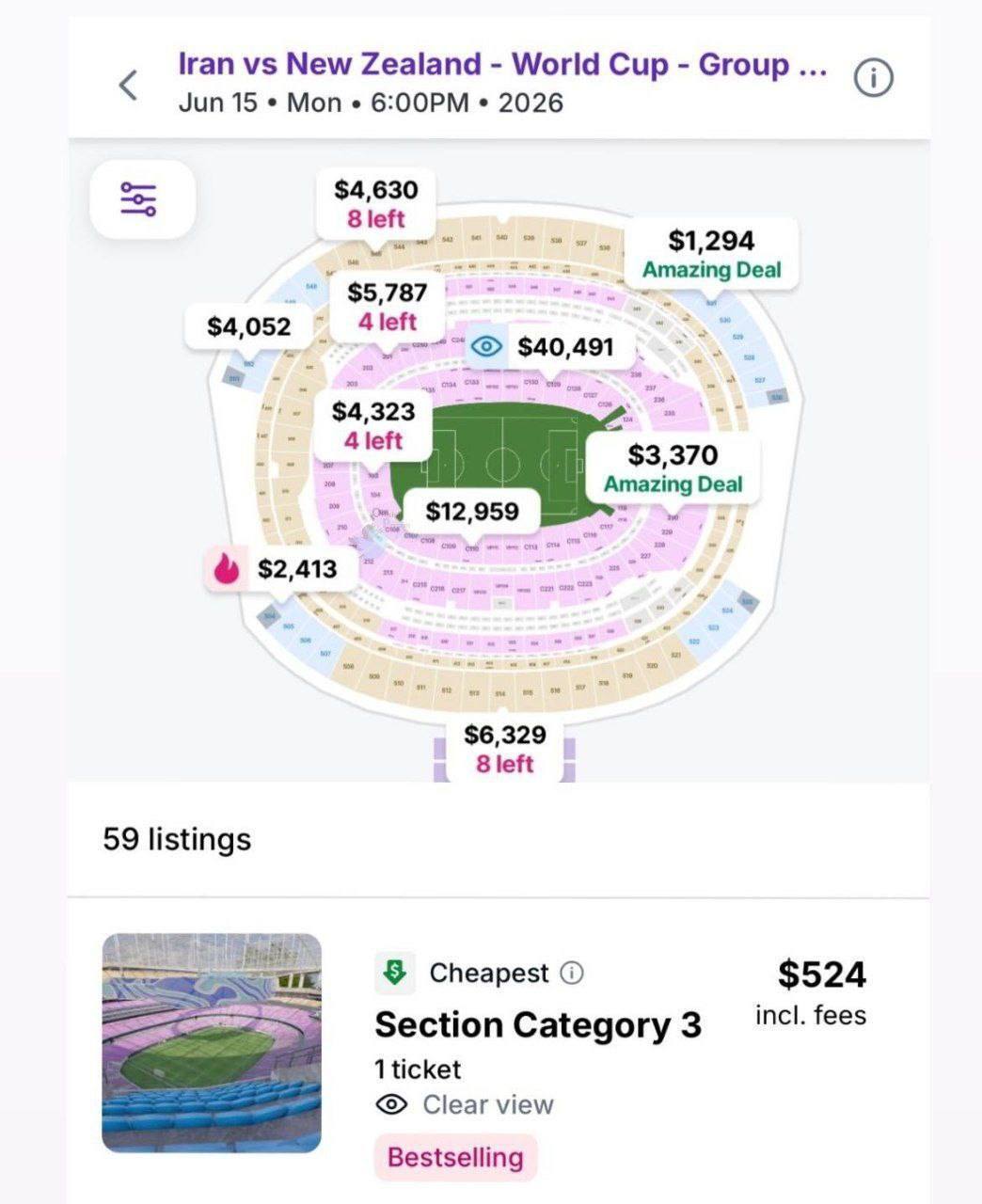Open the Section Category 3 listing

(x=538, y=1025)
